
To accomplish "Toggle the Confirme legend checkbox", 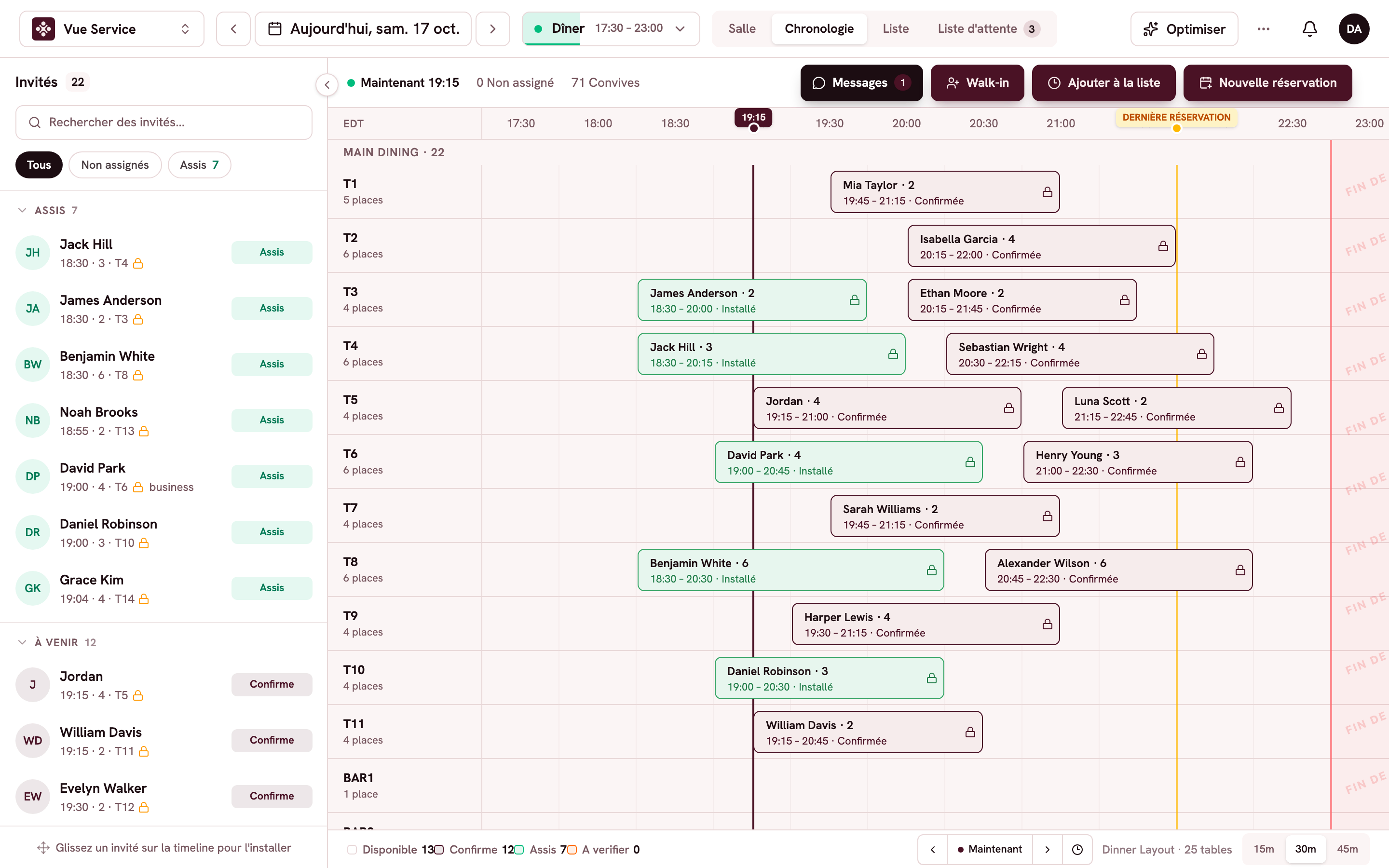I will 439,850.
